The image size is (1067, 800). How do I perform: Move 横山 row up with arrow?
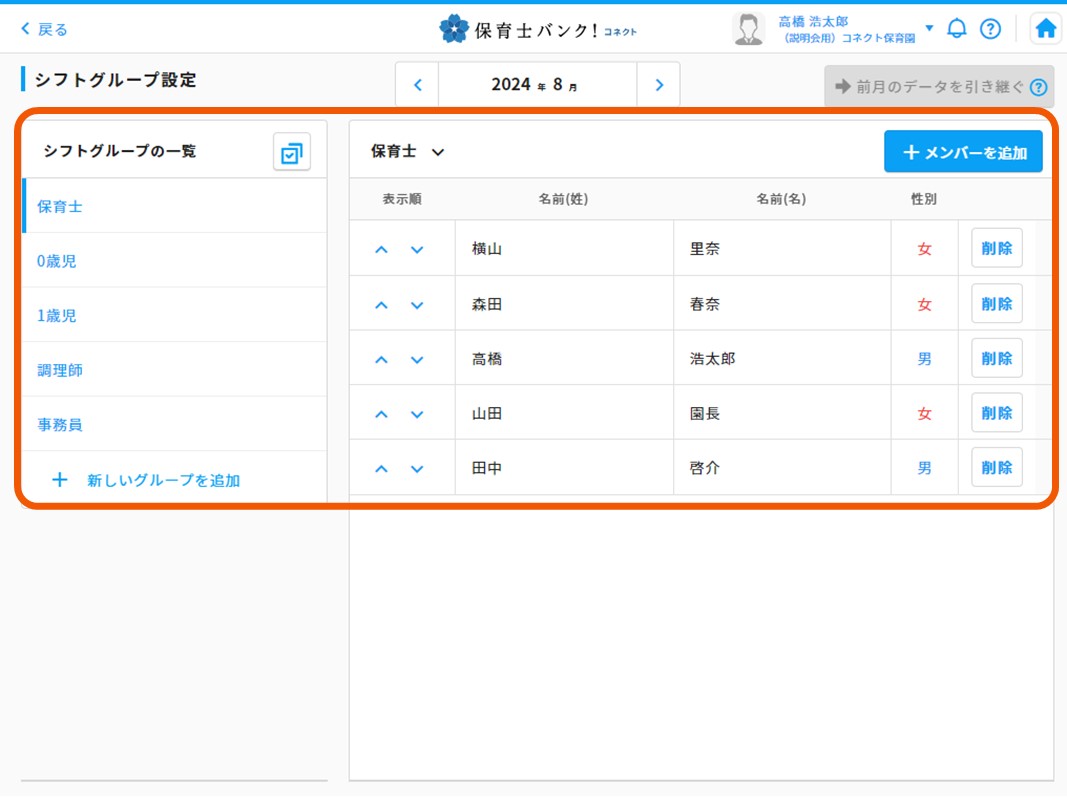point(381,249)
